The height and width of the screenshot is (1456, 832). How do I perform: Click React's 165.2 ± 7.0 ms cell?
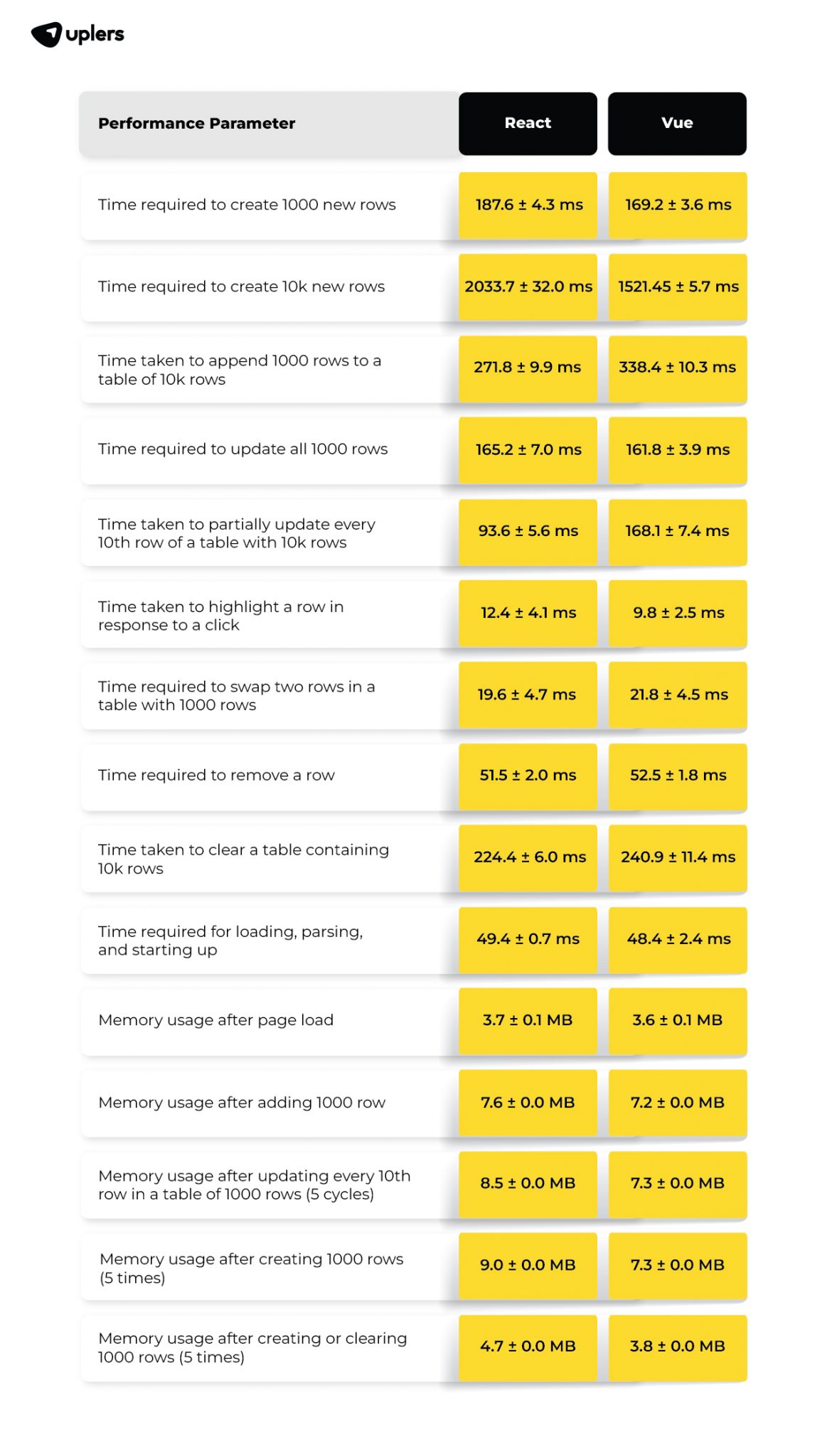point(528,449)
